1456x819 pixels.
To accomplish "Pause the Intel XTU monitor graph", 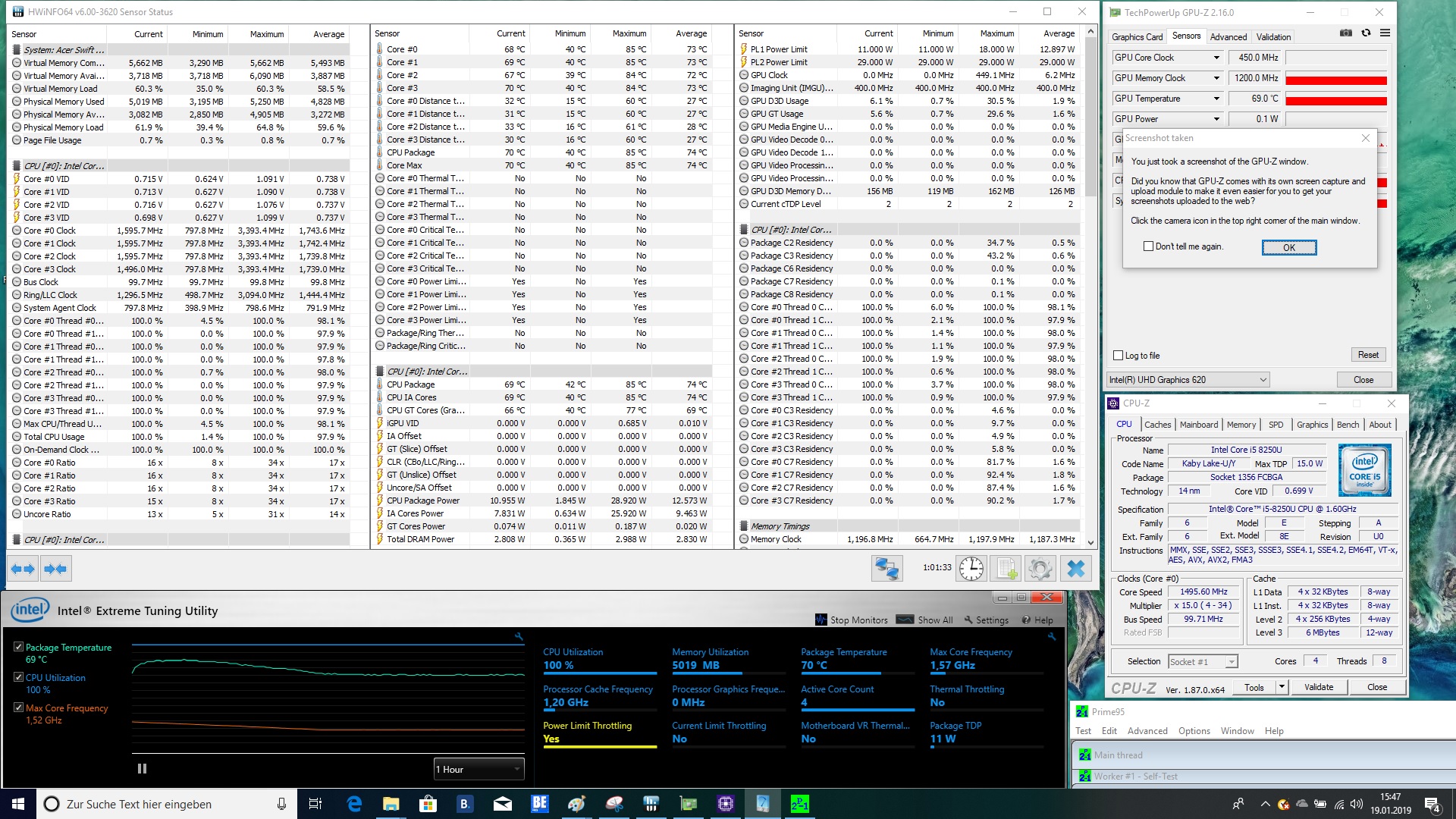I will click(142, 769).
